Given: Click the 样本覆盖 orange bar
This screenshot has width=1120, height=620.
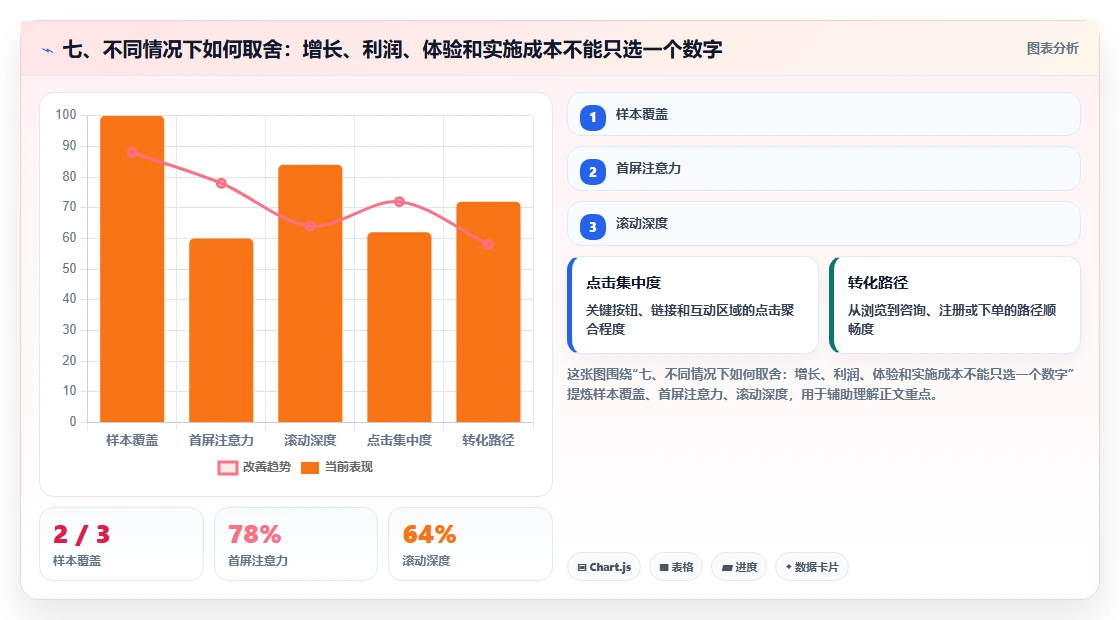Looking at the screenshot, I should [132, 269].
